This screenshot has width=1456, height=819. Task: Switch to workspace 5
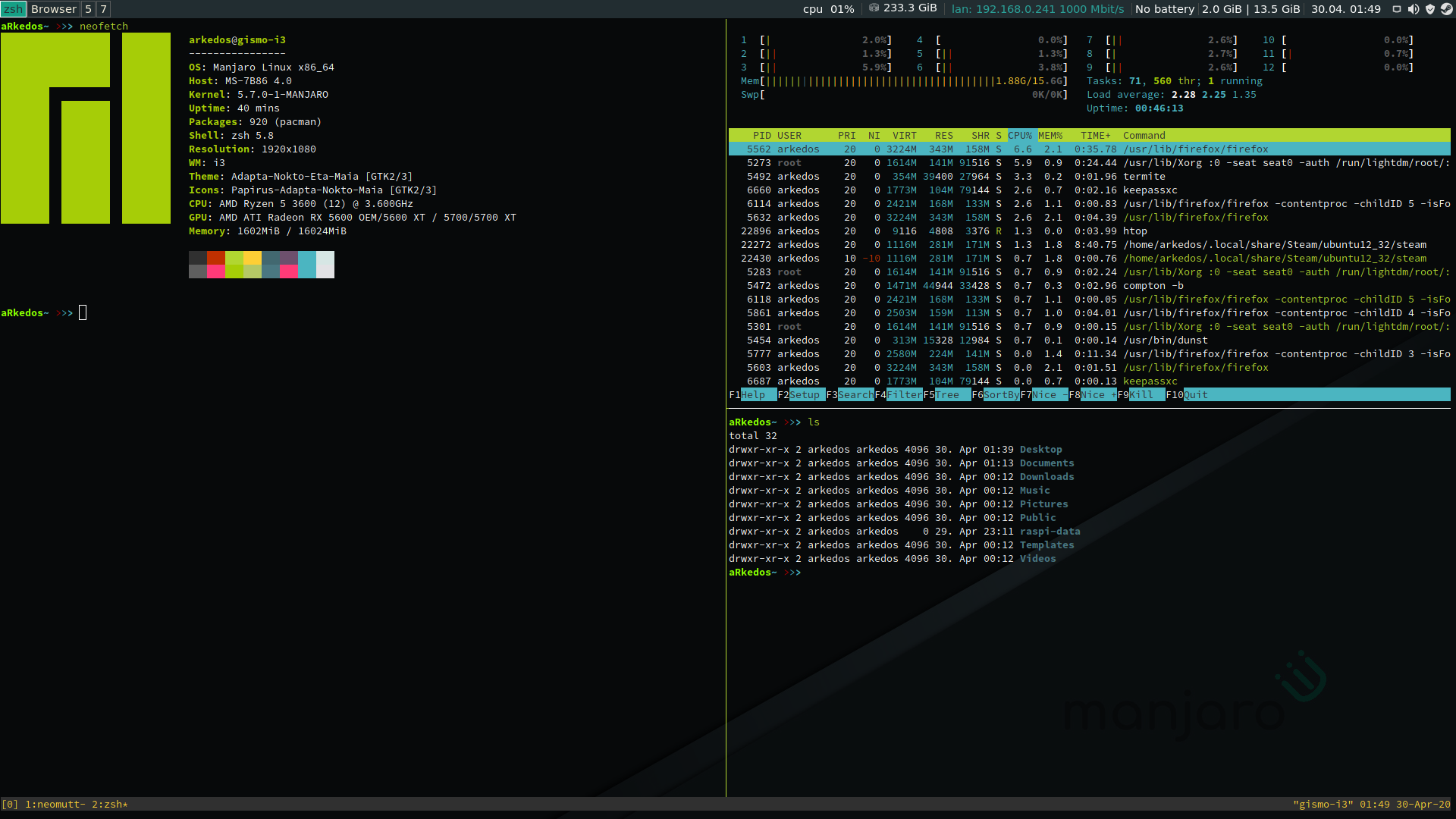tap(88, 9)
